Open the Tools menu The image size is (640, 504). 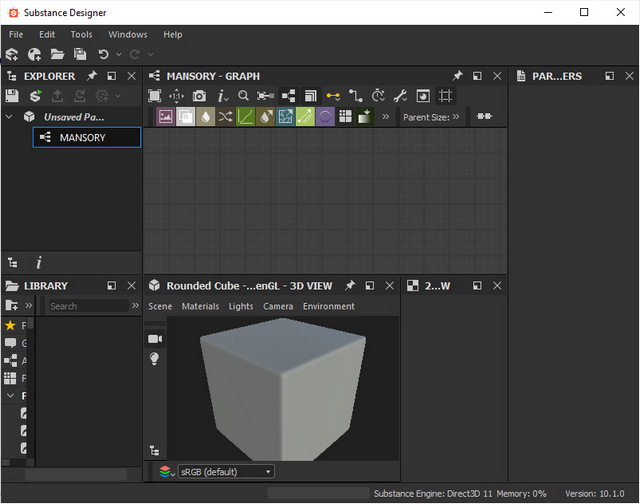coord(81,34)
